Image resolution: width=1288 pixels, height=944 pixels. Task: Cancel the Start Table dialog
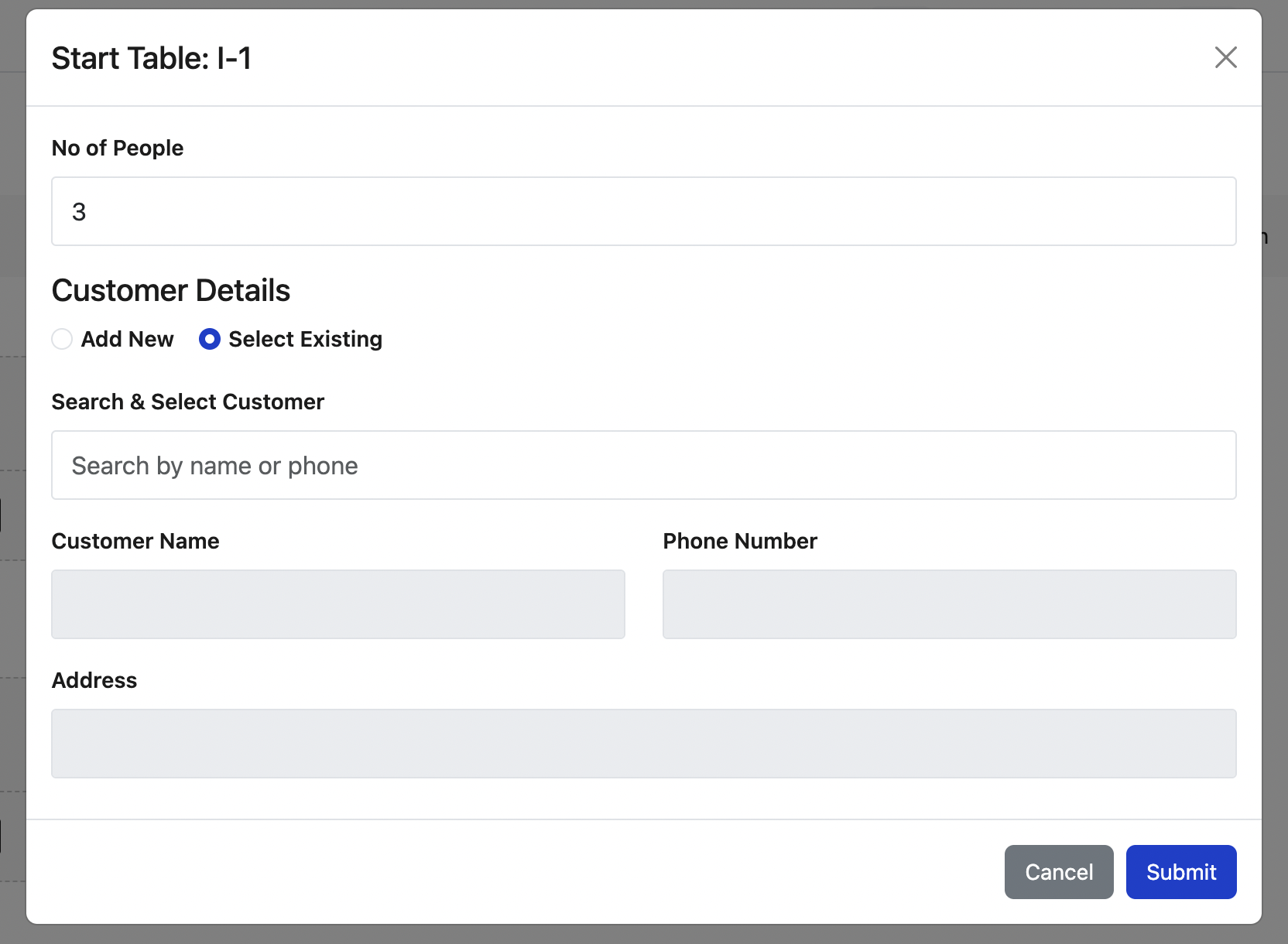coord(1058,872)
